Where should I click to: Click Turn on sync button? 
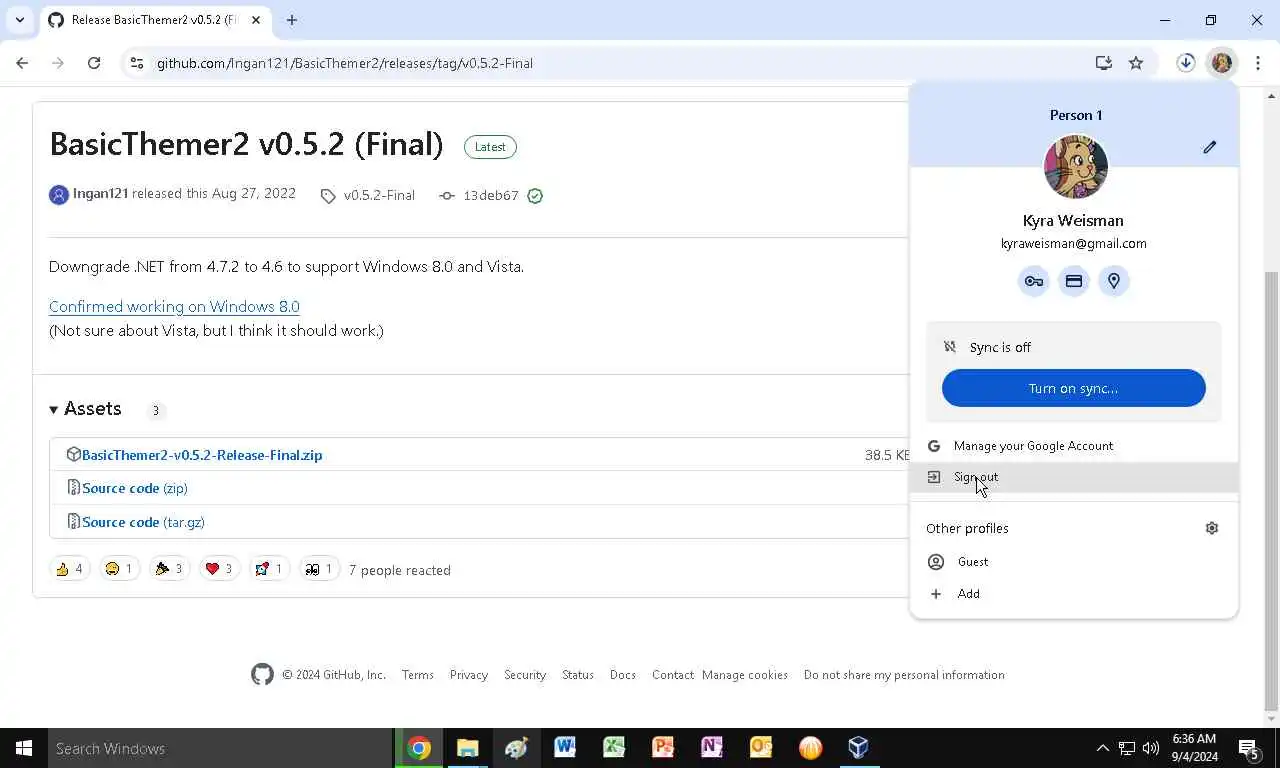click(x=1074, y=388)
